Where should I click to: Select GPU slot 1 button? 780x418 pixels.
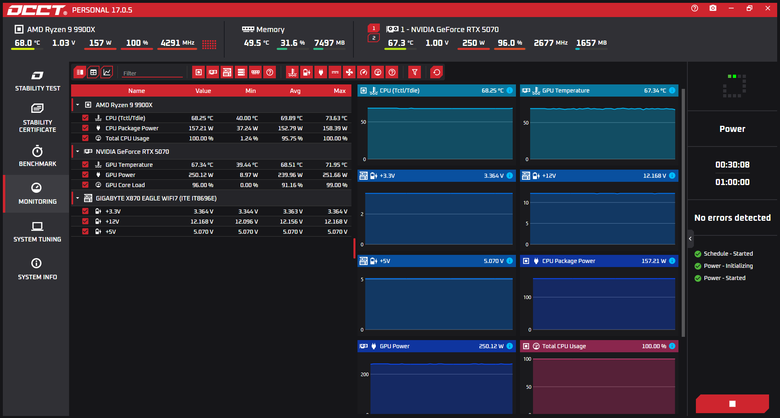click(x=374, y=28)
